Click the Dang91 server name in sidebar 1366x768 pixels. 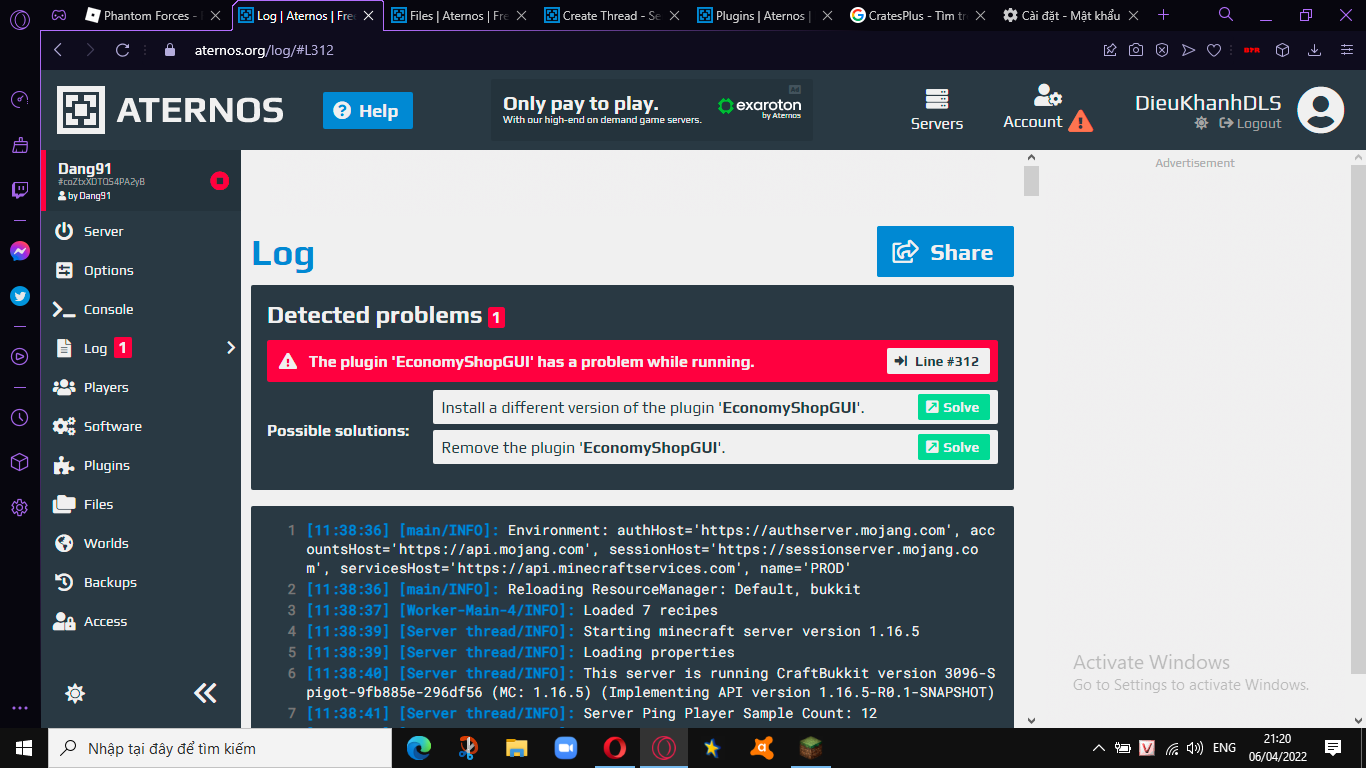pos(85,168)
